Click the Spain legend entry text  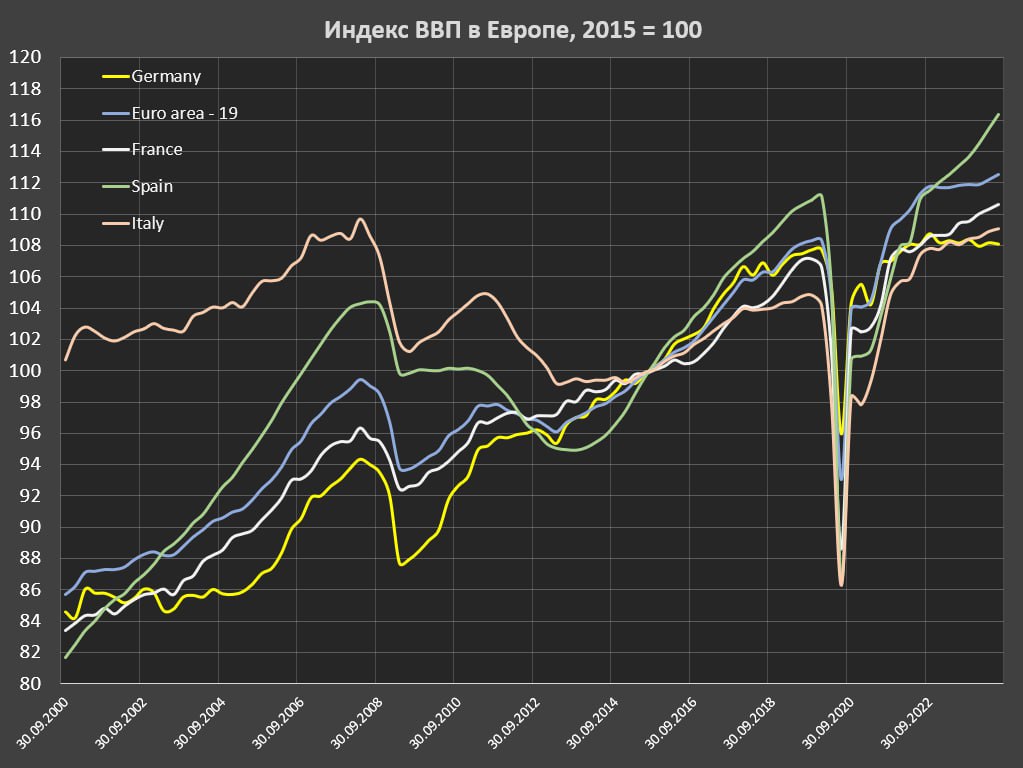(152, 186)
